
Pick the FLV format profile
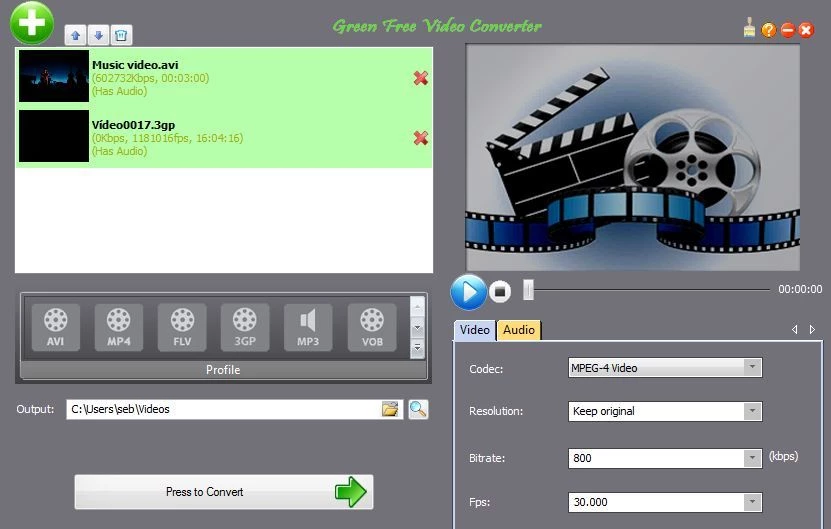pyautogui.click(x=182, y=327)
